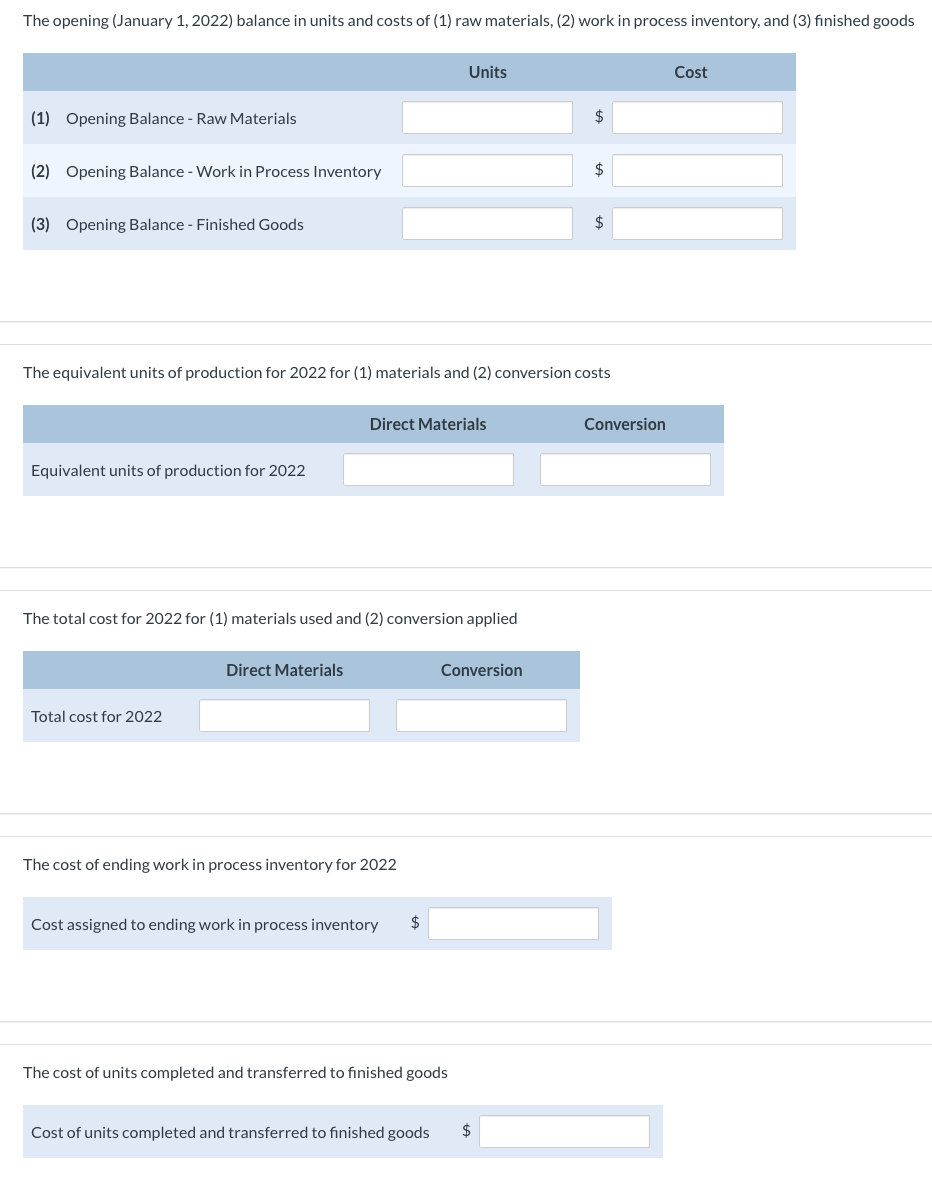Click the ending work in process cost field
The width and height of the screenshot is (932, 1198).
click(513, 923)
